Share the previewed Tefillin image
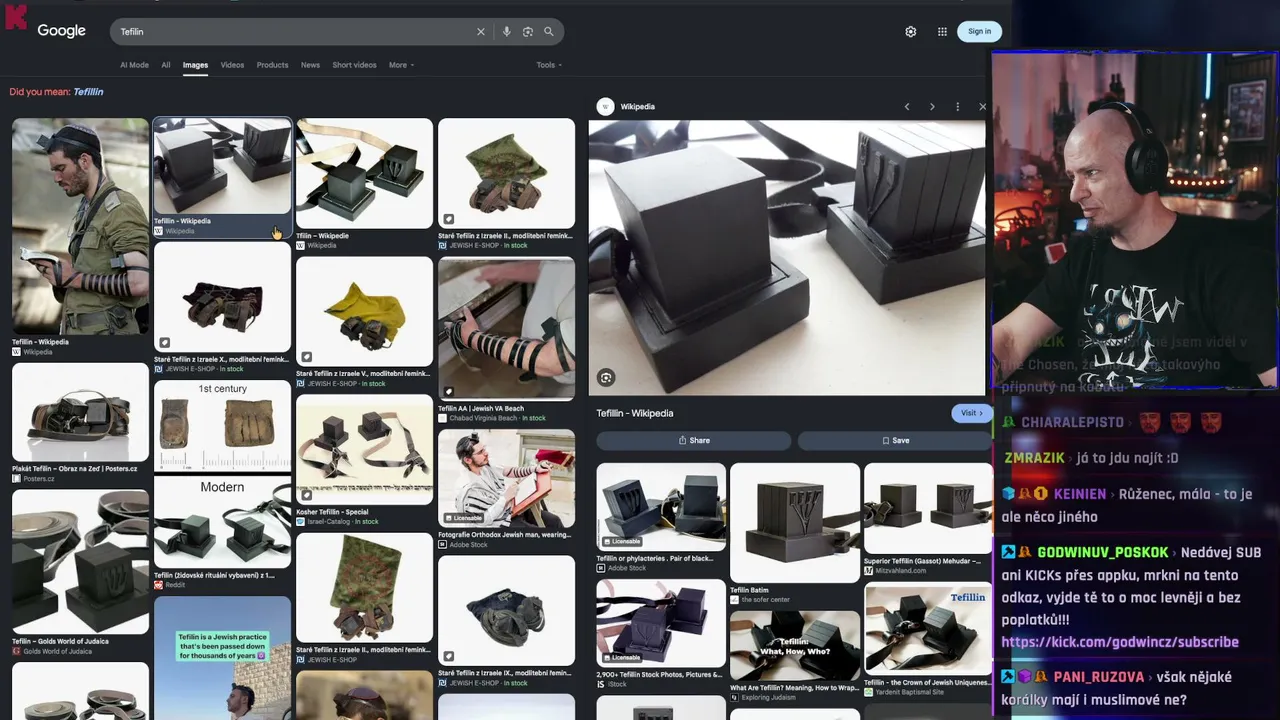Viewport: 1280px width, 720px height. [694, 440]
